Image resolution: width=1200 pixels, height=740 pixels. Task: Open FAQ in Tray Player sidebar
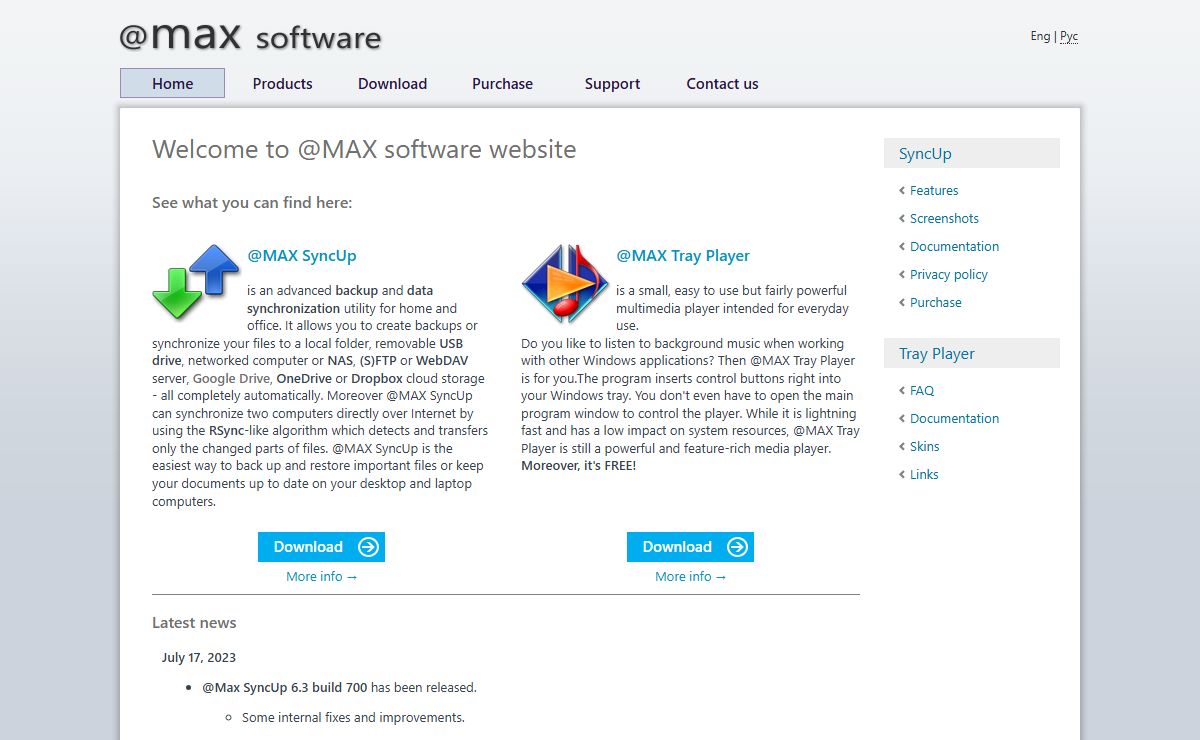pyautogui.click(x=922, y=391)
